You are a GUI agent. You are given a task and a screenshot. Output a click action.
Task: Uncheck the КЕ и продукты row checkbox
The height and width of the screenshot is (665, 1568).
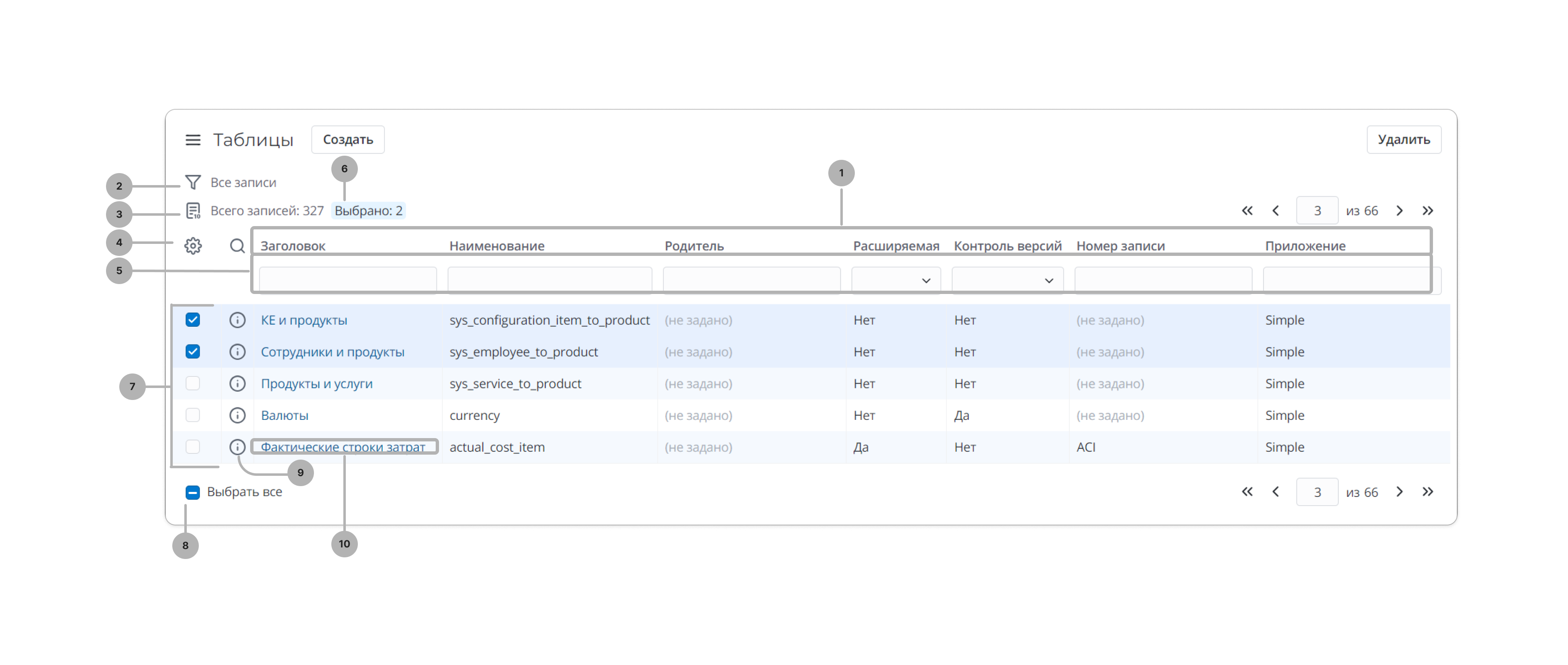[193, 320]
